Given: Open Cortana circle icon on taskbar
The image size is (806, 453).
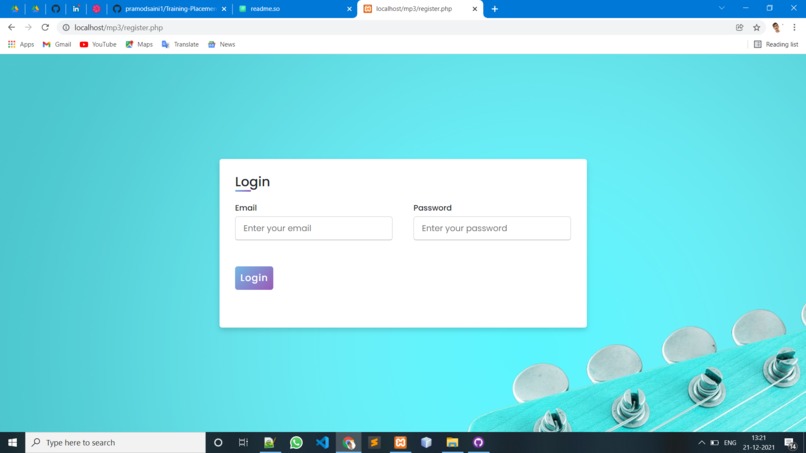Looking at the screenshot, I should 218,442.
